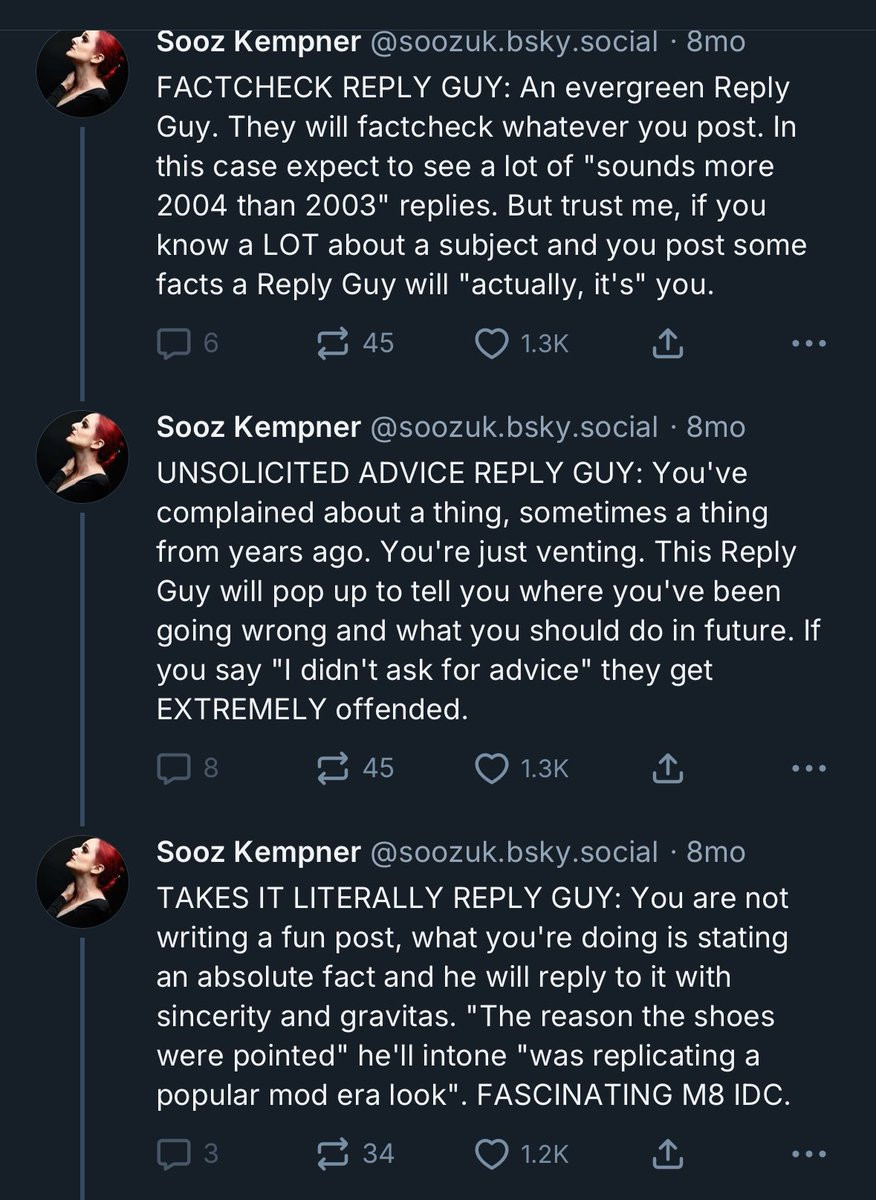876x1200 pixels.
Task: Click @soozuk.bsky.social handle on UNSOLICITED ADVICE post
Action: pos(514,428)
